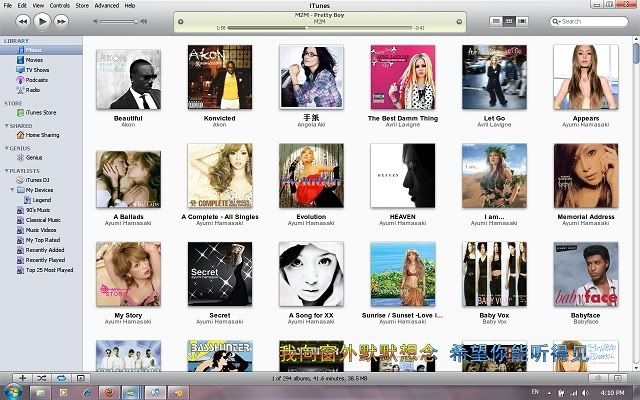Viewport: 640px width, 400px height.
Task: Open the Radio section
Action: coord(33,91)
